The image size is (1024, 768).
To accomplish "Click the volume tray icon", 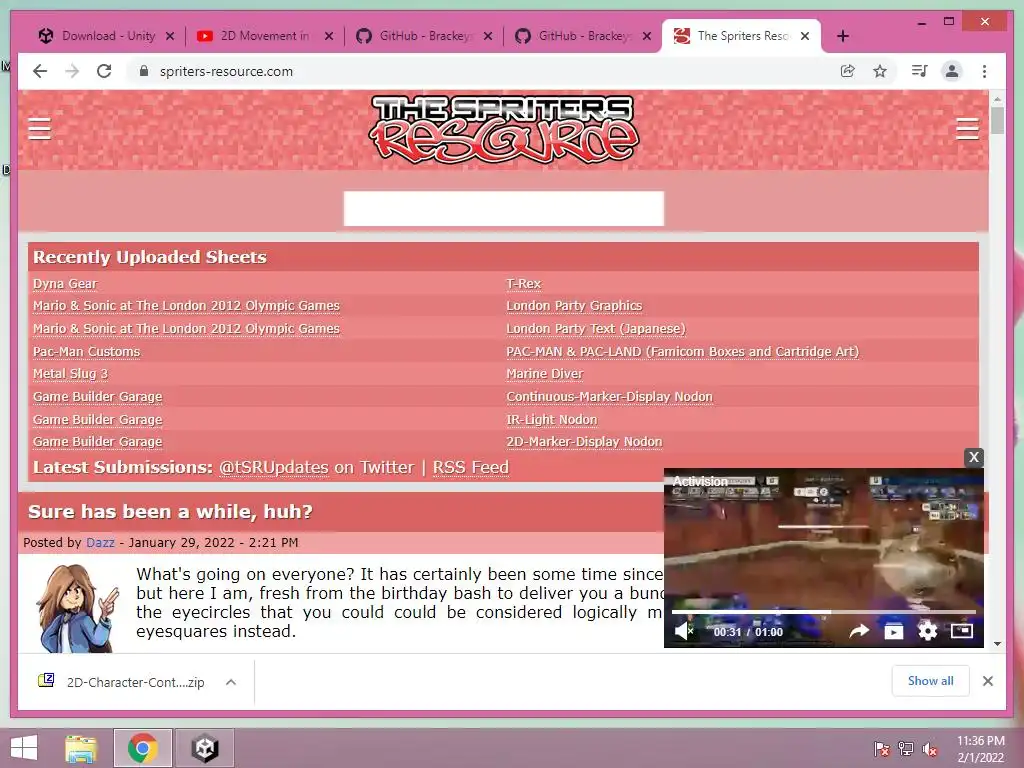I will (930, 748).
